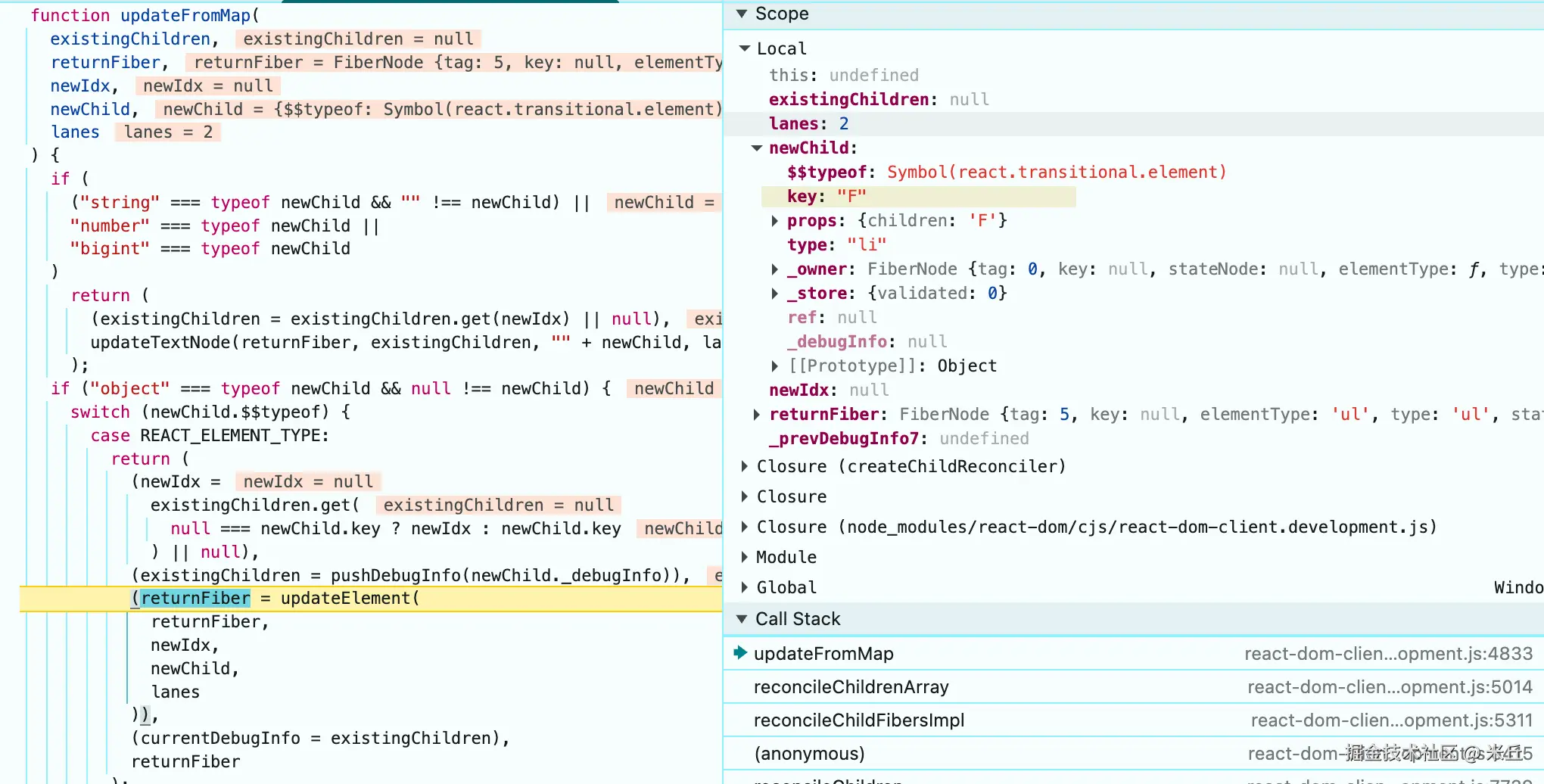Expand Closure for react-dom-client.development.js
This screenshot has height=784, width=1544.
[745, 527]
